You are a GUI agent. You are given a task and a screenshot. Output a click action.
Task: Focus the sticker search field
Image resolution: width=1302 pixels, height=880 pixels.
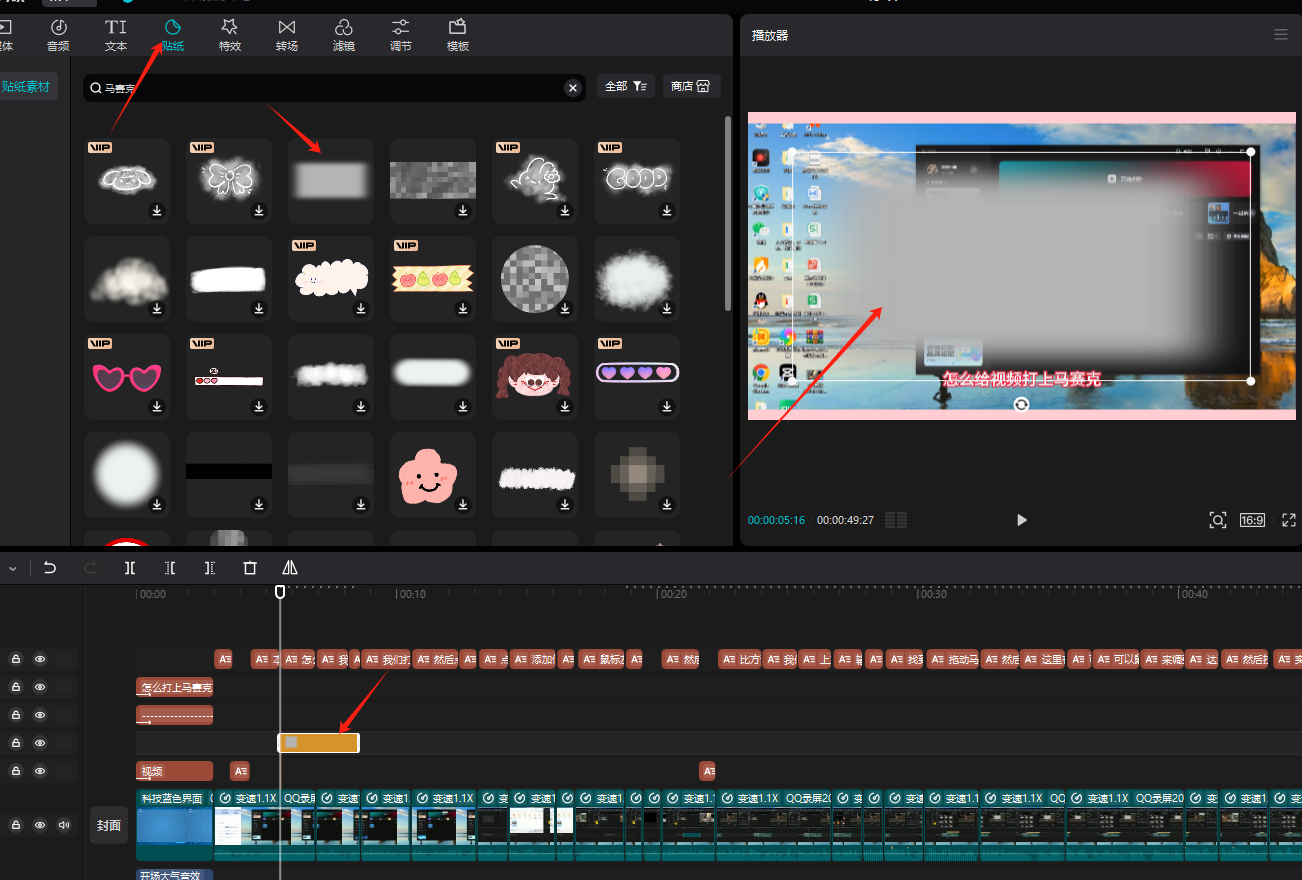tap(336, 88)
